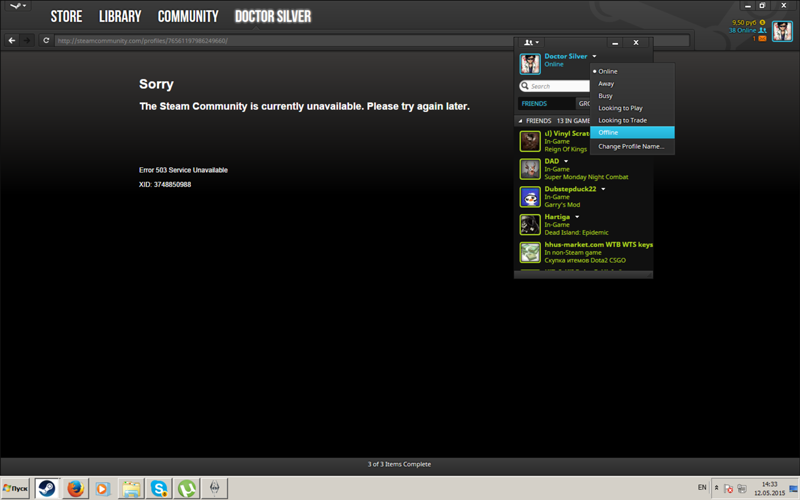Screen dimensions: 800x500
Task: Expand the dropdown arrow next to Dubstepduck22
Action: click(x=603, y=189)
